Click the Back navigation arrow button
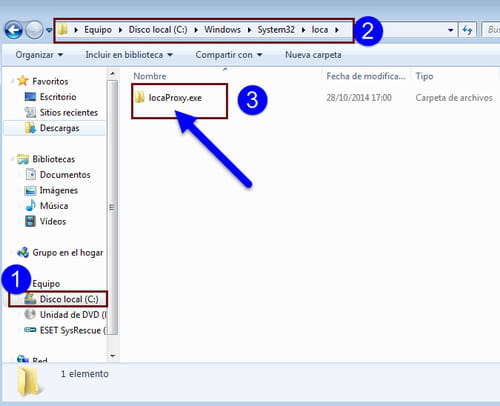500x406 pixels. pyautogui.click(x=13, y=30)
